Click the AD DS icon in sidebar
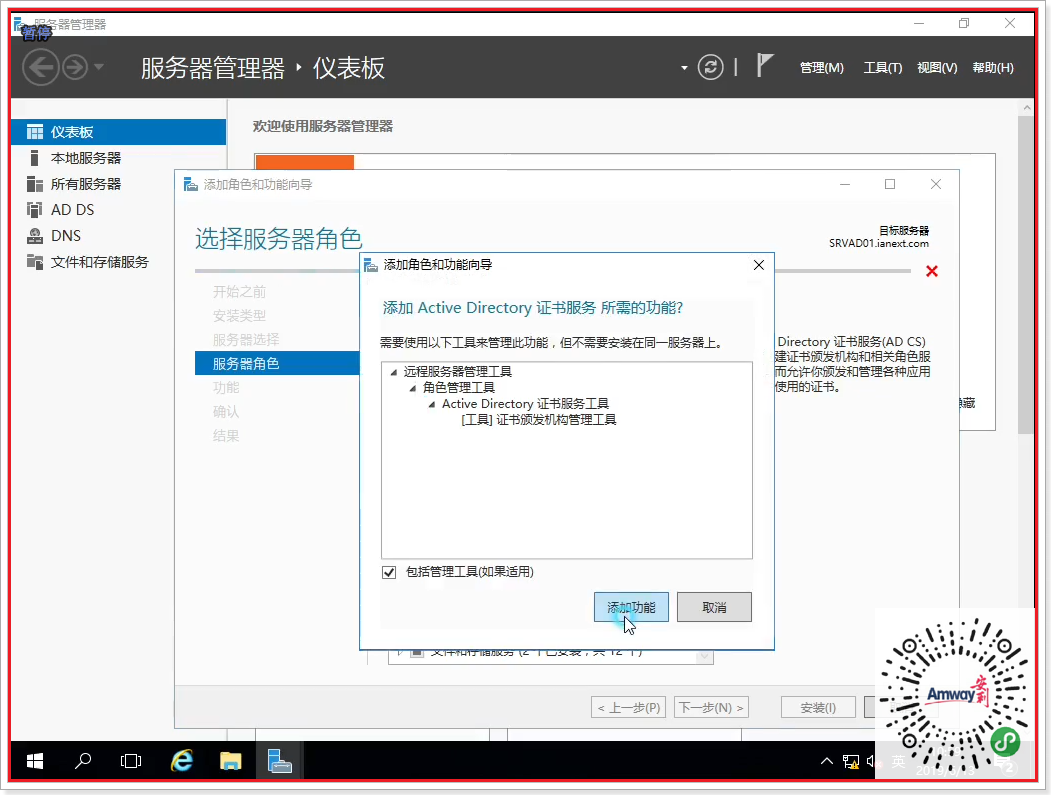 [34, 210]
